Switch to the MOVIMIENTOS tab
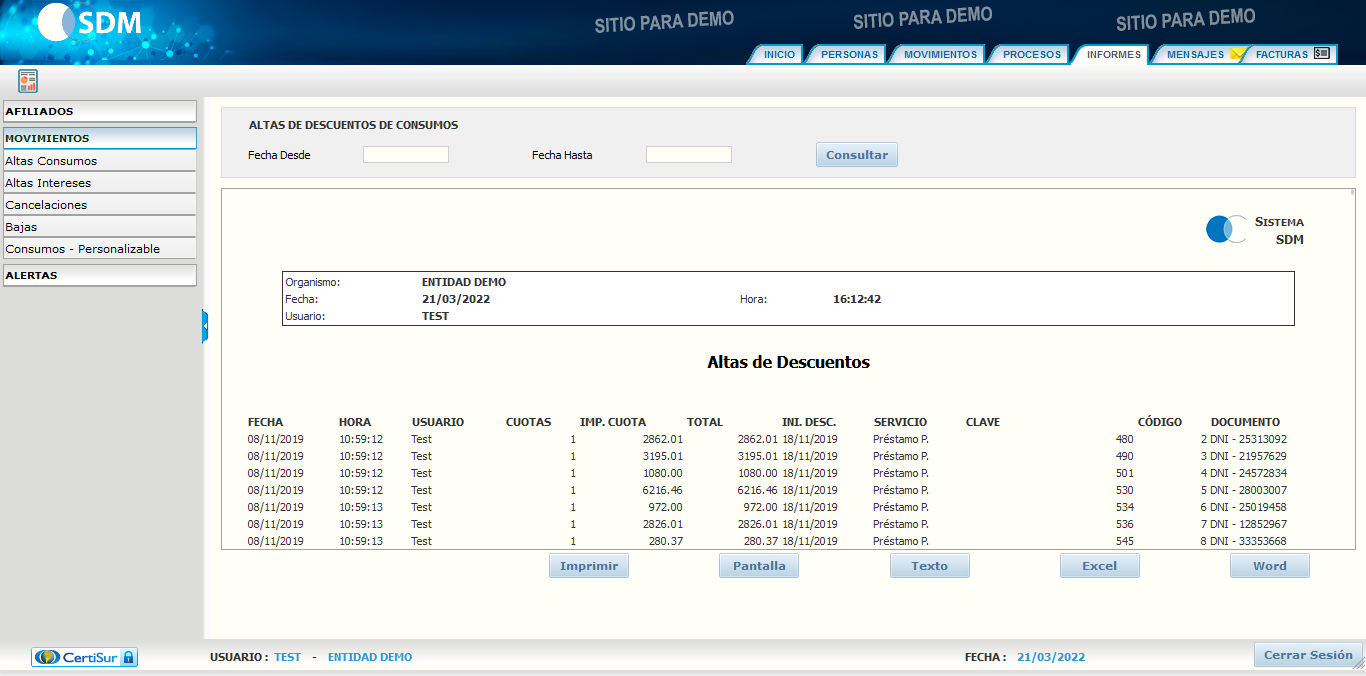 [940, 55]
